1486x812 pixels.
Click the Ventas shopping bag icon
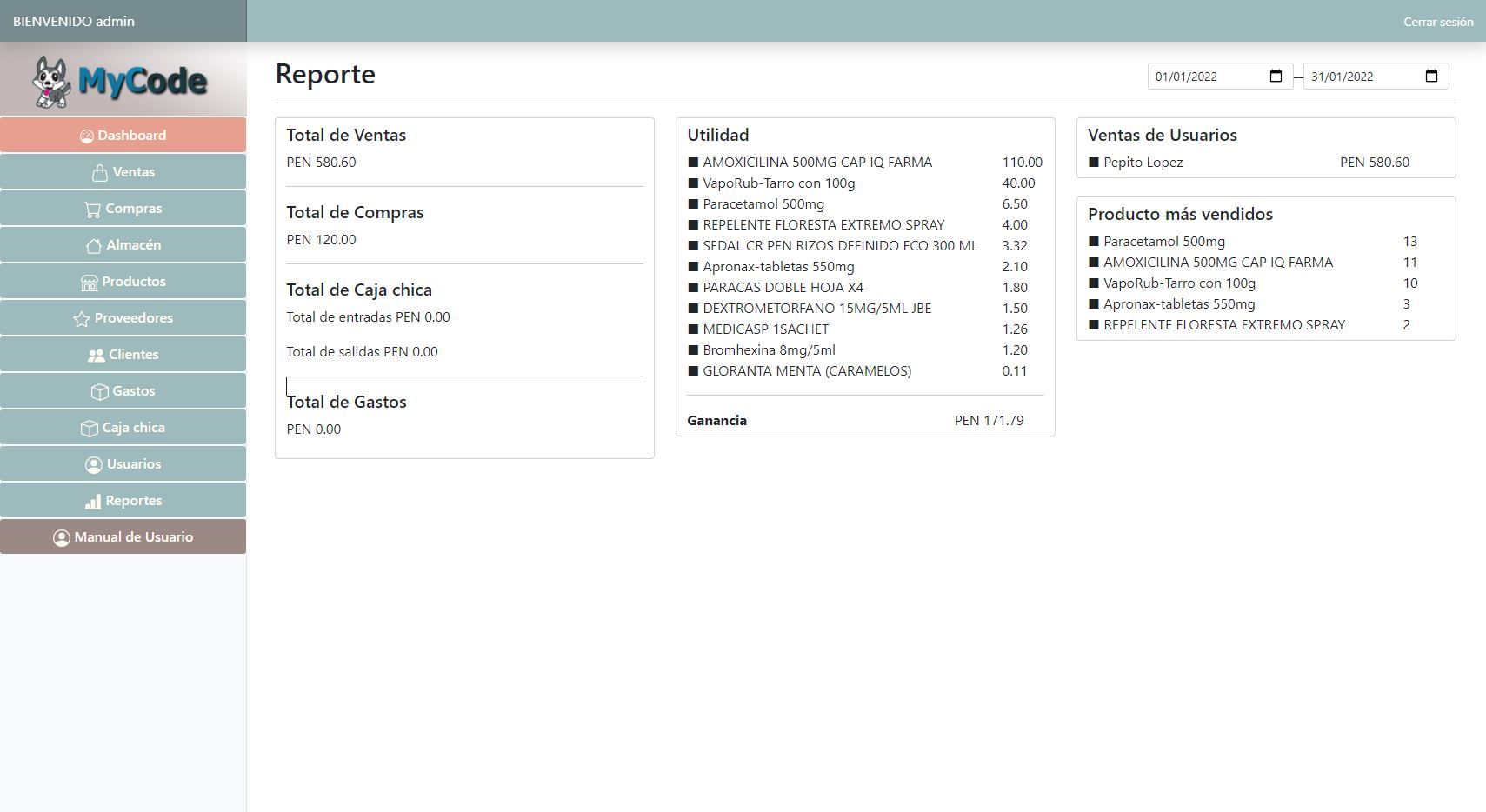[x=100, y=173]
